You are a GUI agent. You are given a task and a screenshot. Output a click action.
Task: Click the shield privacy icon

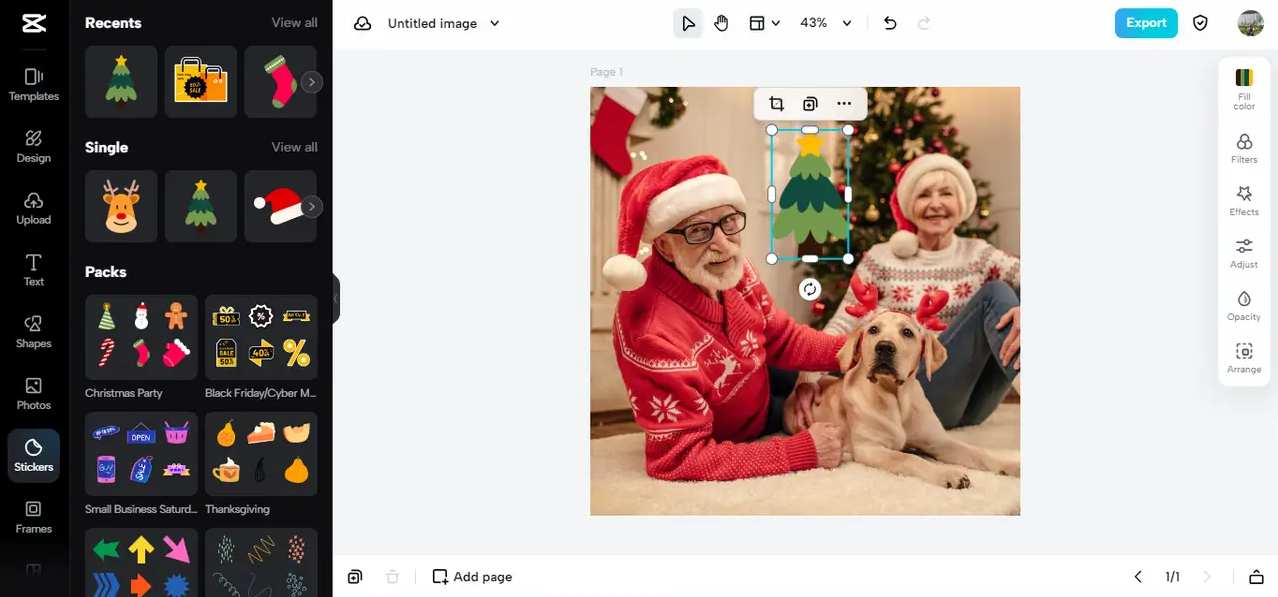[x=1201, y=23]
